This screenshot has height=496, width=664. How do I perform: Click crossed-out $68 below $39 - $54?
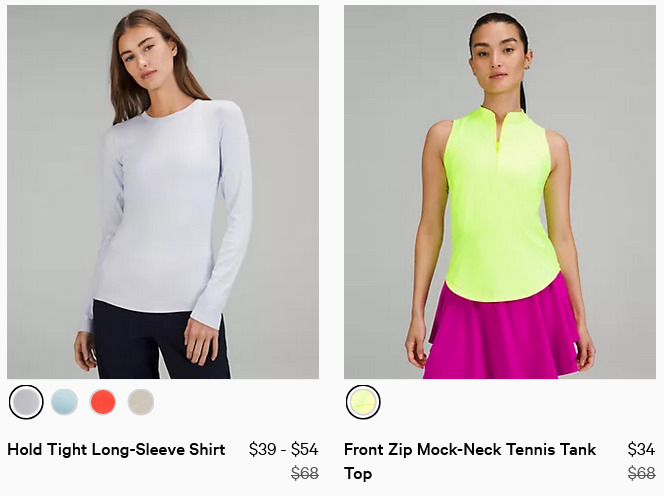pyautogui.click(x=305, y=473)
